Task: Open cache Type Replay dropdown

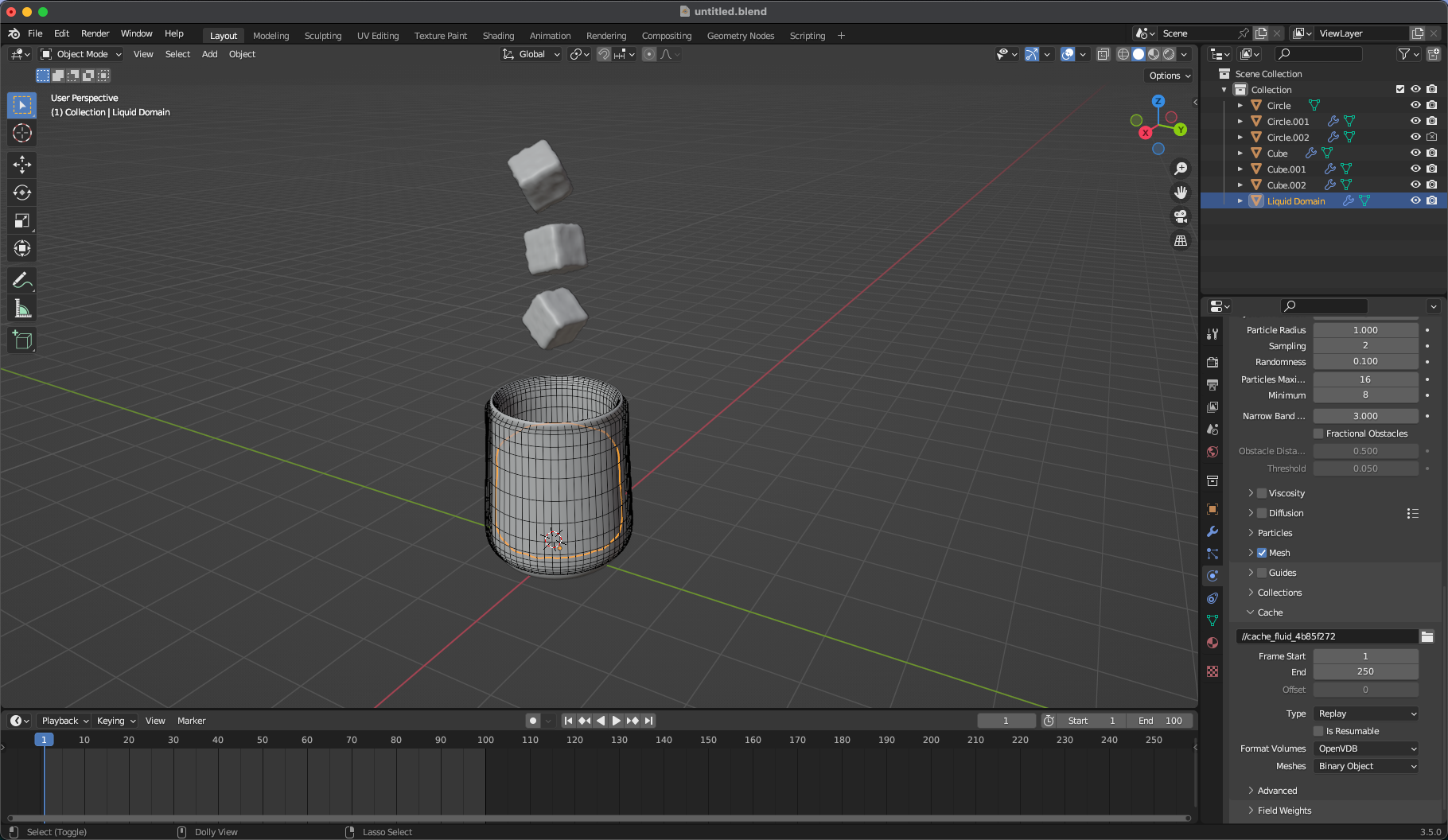Action: coord(1366,714)
